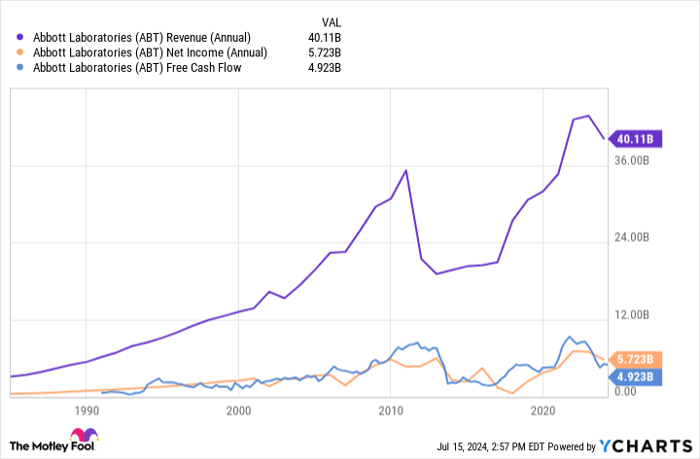Click the 4.923B value in the legend table
Viewport: 700px width, 459px height.
(x=325, y=68)
